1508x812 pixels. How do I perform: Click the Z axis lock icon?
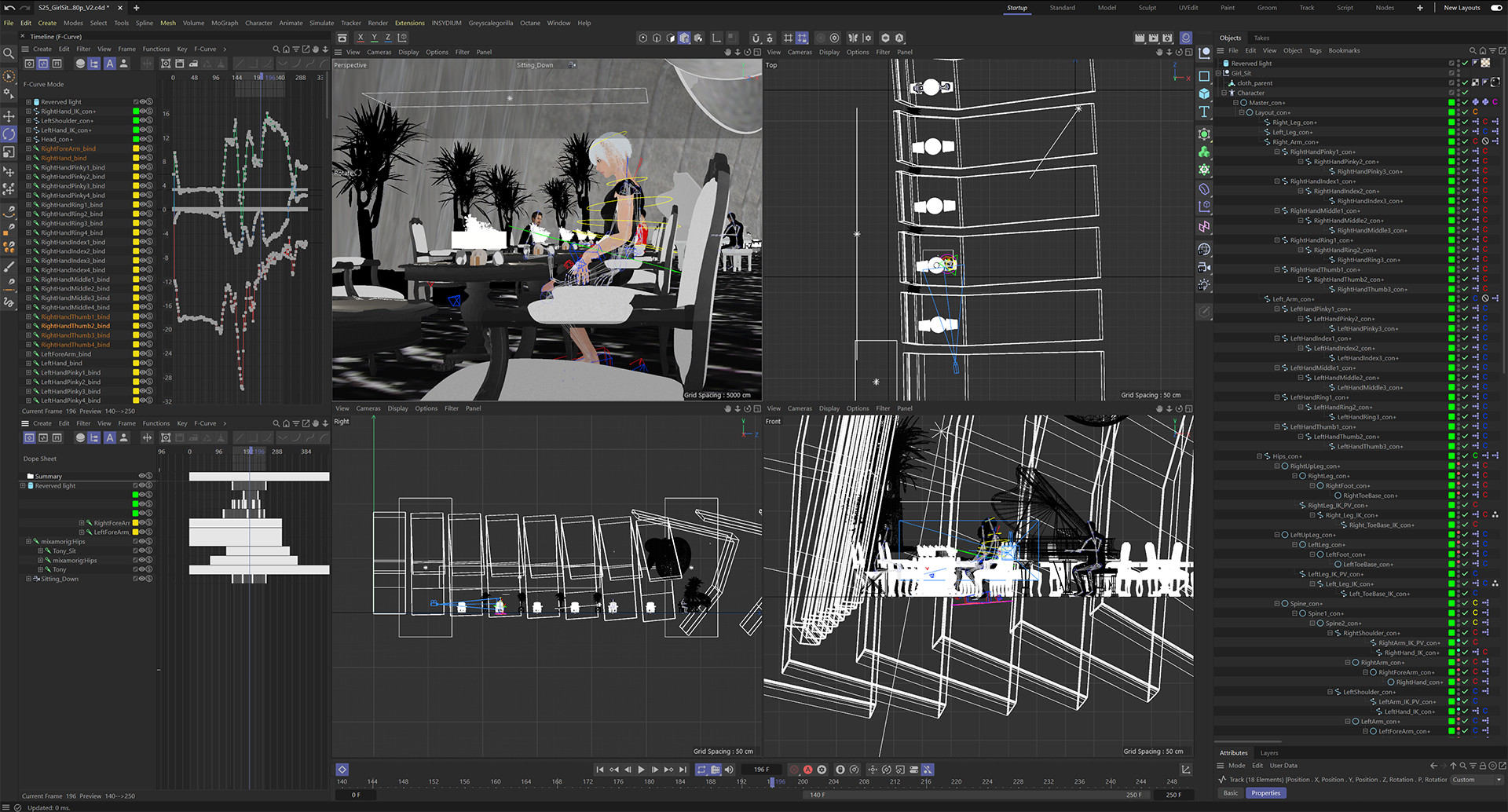pos(388,38)
